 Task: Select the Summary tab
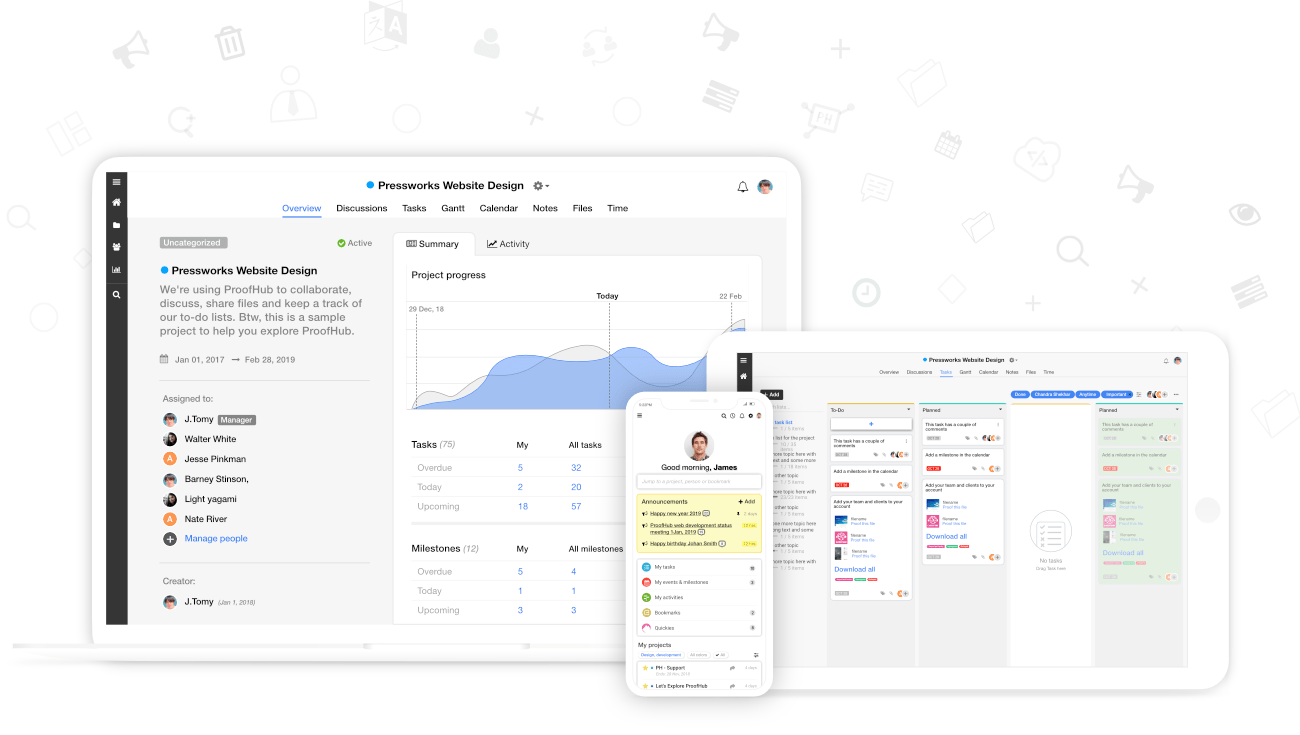pos(433,244)
